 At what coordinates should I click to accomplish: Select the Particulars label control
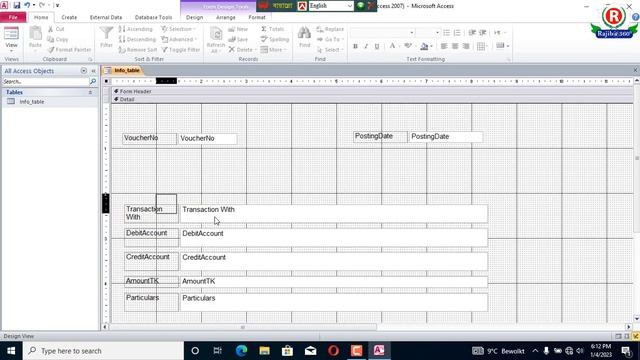[x=151, y=302]
